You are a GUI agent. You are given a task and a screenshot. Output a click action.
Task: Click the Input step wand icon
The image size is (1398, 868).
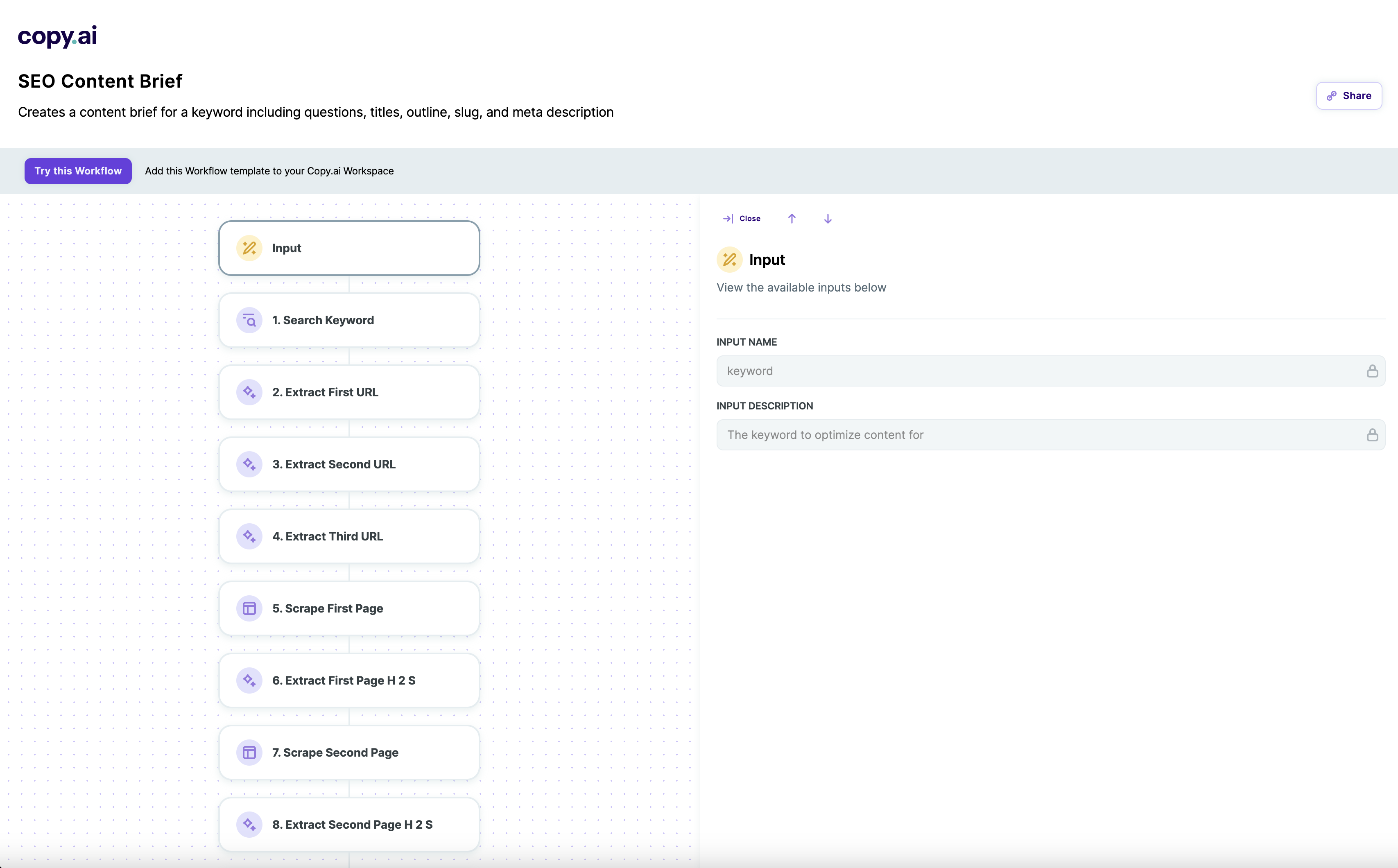point(249,248)
